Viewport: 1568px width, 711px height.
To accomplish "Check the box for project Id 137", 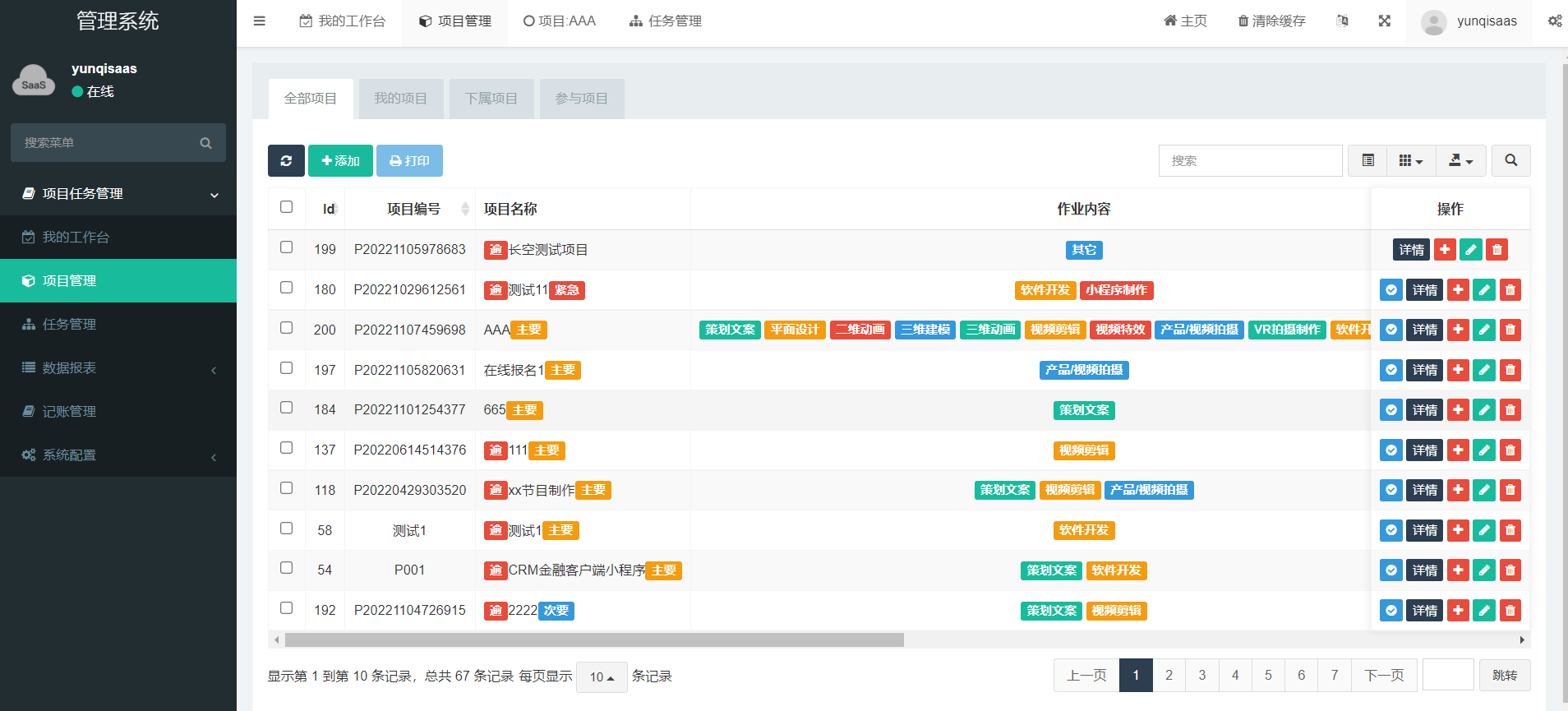I will (x=286, y=448).
